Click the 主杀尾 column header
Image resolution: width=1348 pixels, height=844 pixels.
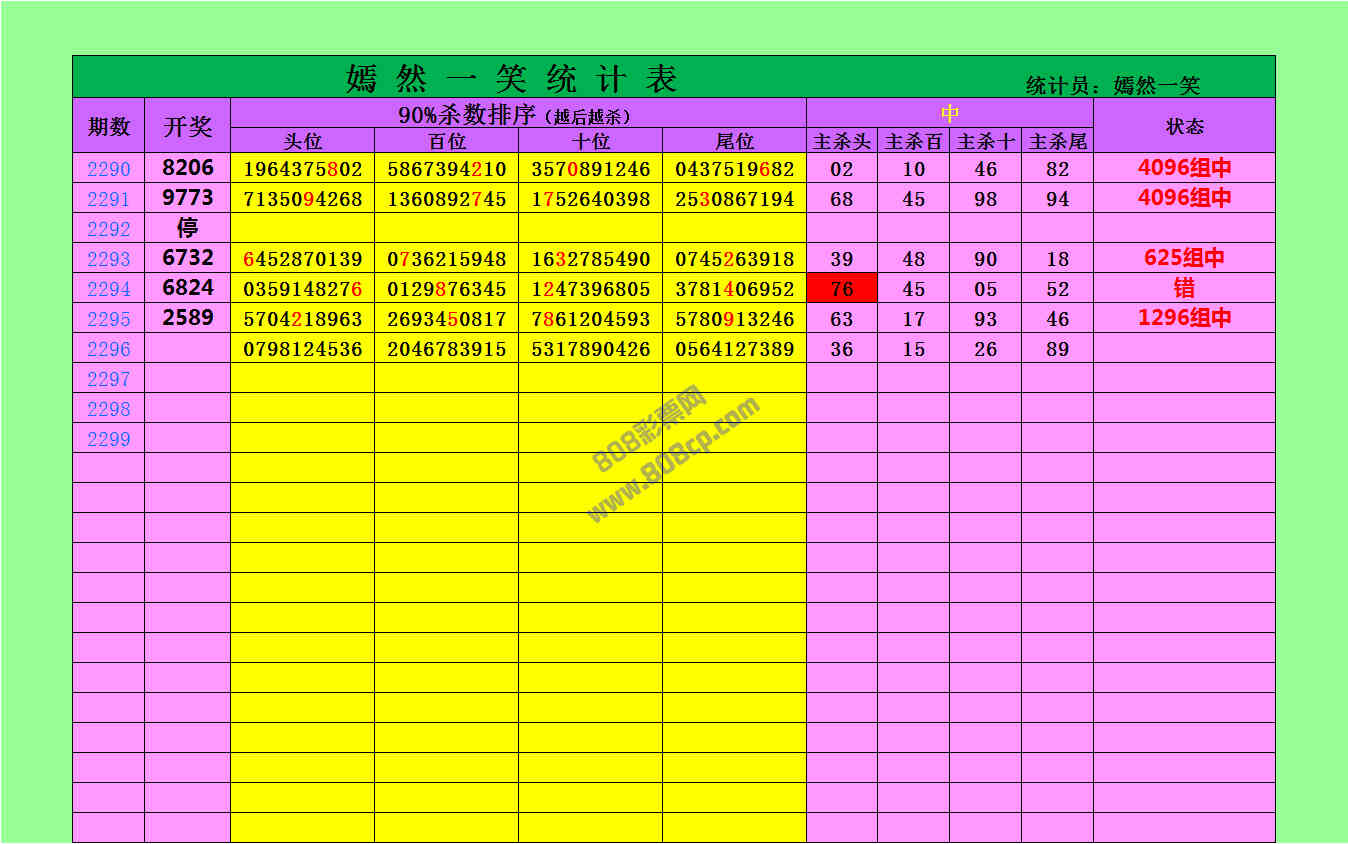point(1057,142)
